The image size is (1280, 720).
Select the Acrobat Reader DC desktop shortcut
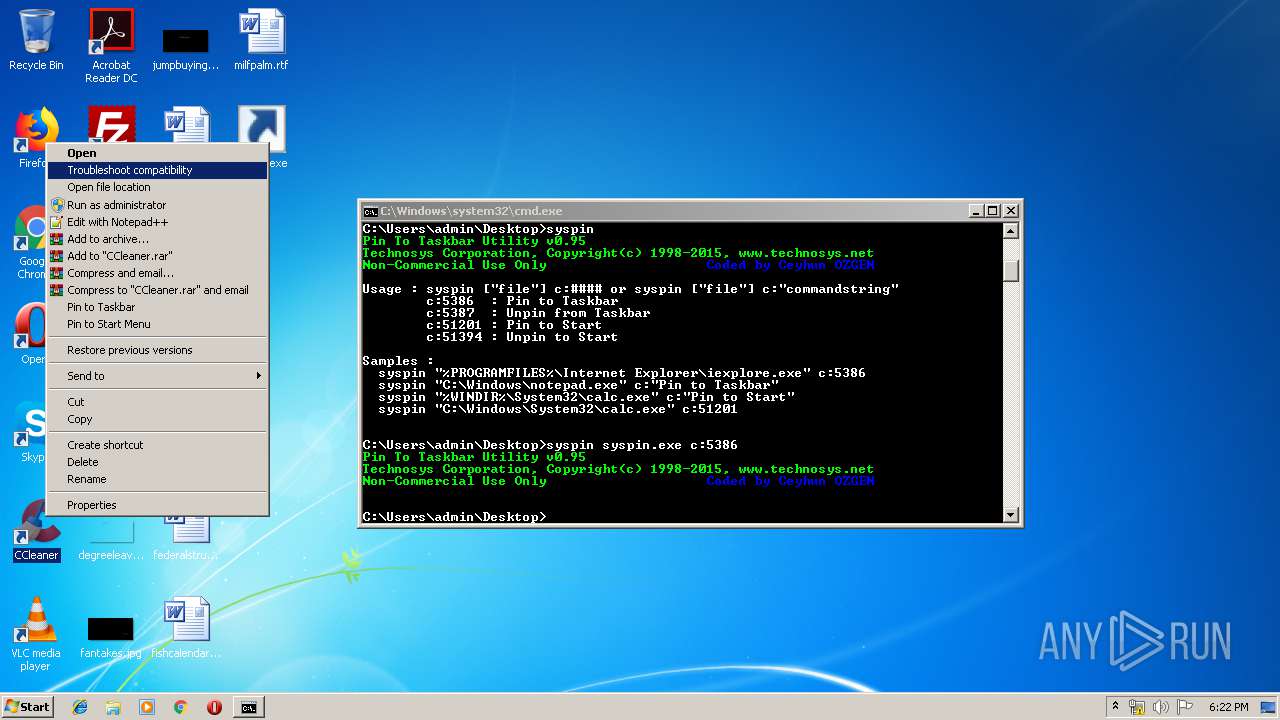pos(111,45)
